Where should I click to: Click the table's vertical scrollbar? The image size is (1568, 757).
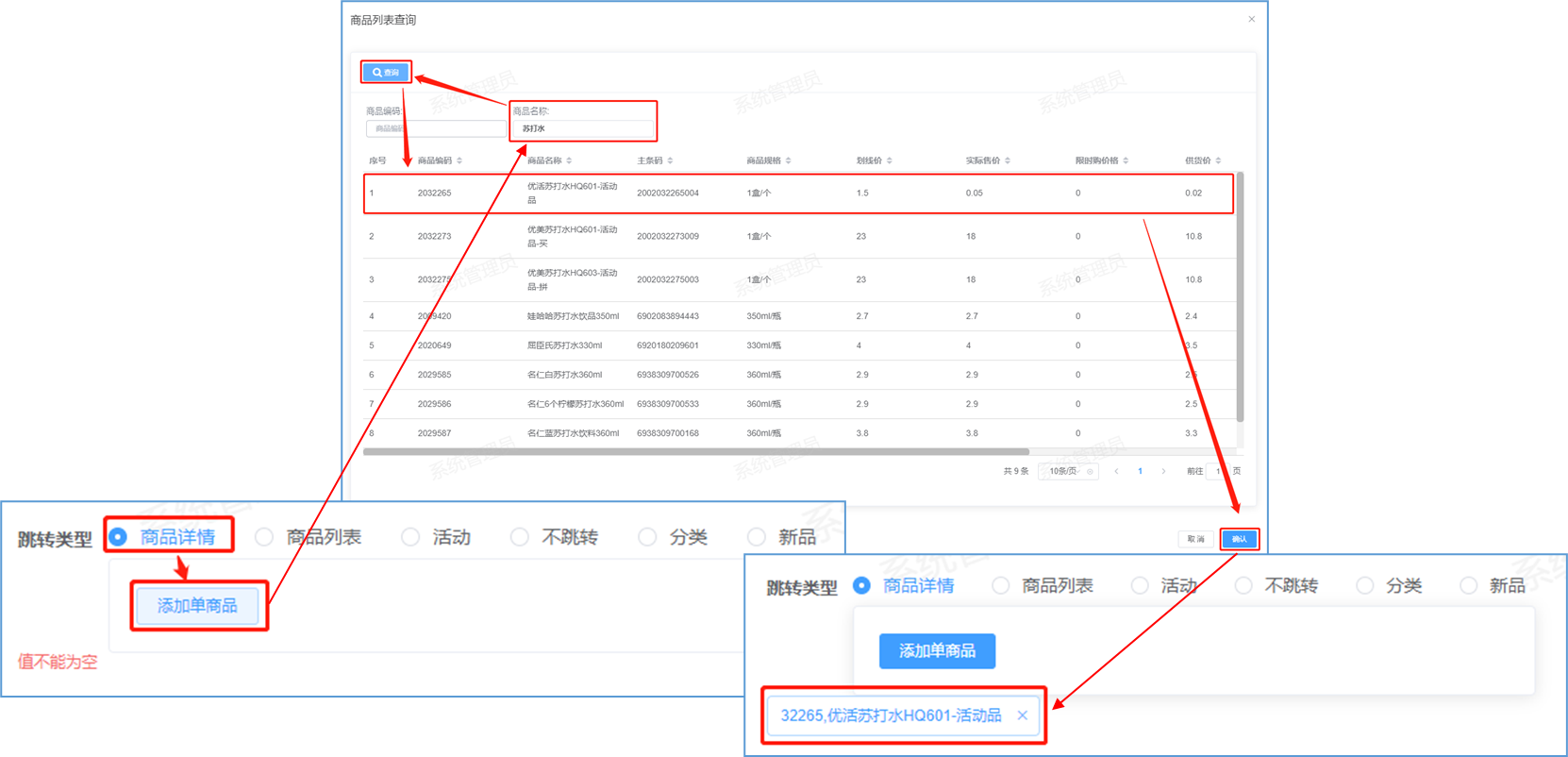pyautogui.click(x=1240, y=296)
